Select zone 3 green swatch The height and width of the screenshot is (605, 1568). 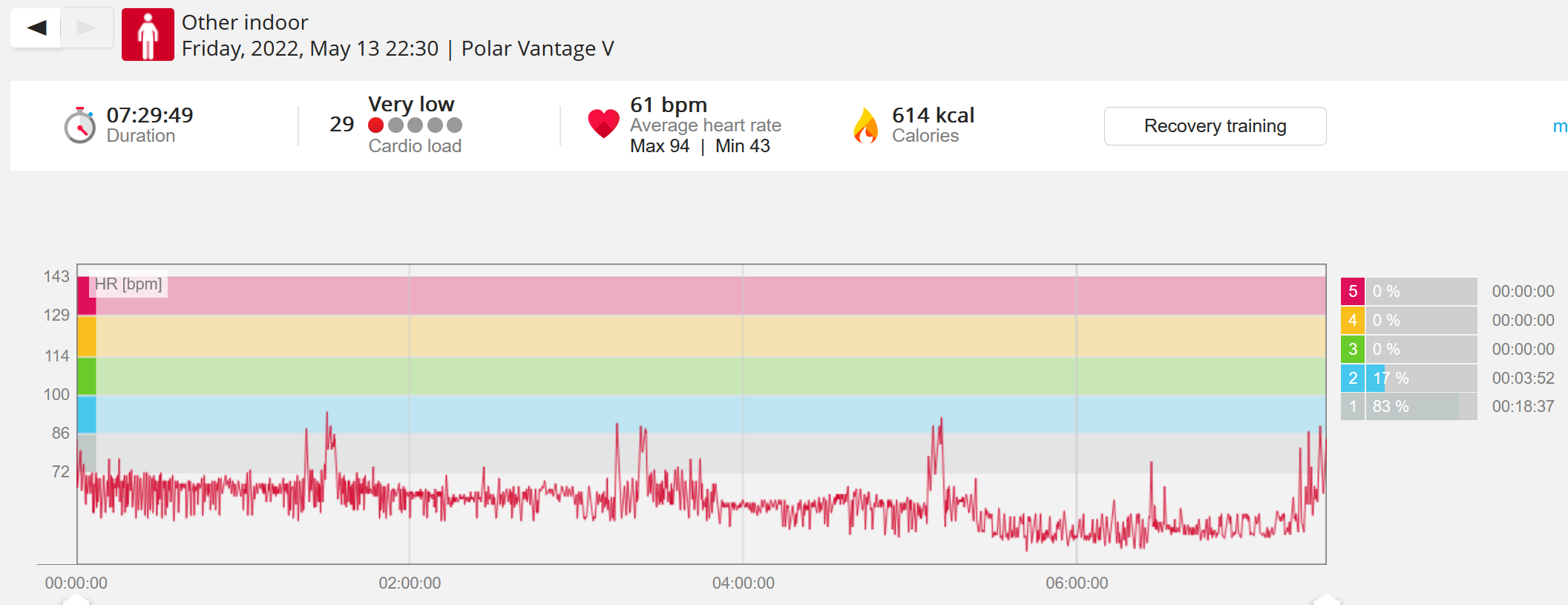[1352, 349]
